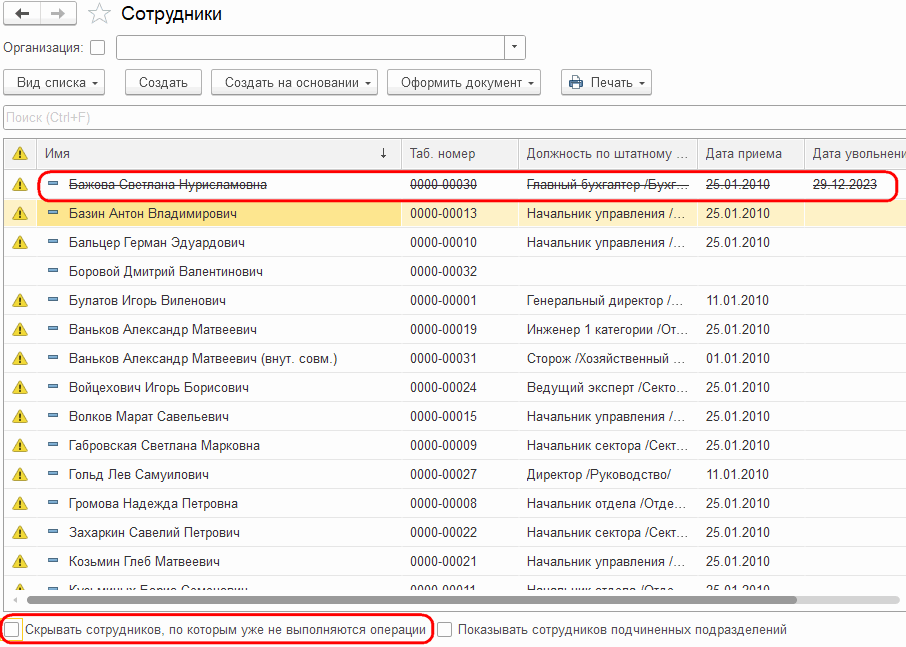906x647 pixels.
Task: Go forward with the right arrow button
Action: (x=58, y=14)
